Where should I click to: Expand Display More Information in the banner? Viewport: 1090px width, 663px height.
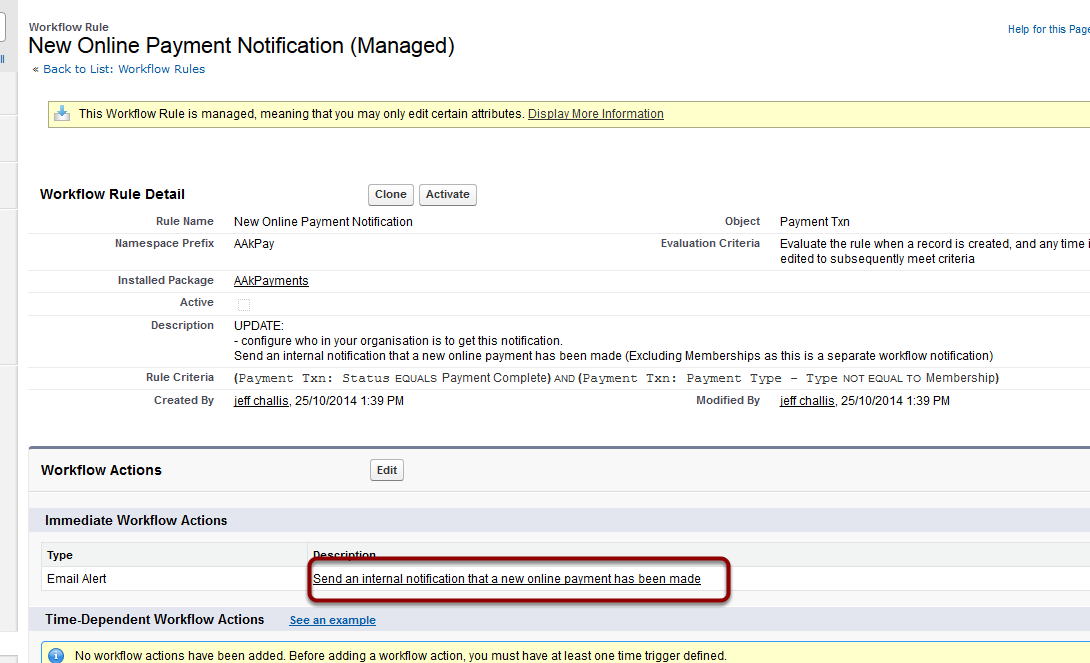[595, 113]
